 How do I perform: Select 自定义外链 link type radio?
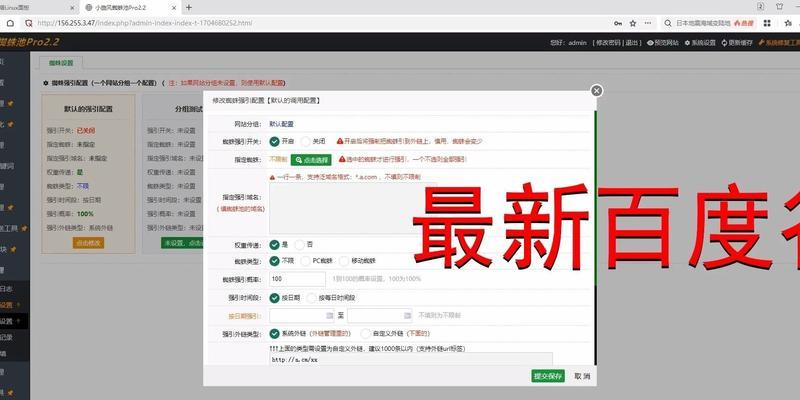(x=365, y=334)
